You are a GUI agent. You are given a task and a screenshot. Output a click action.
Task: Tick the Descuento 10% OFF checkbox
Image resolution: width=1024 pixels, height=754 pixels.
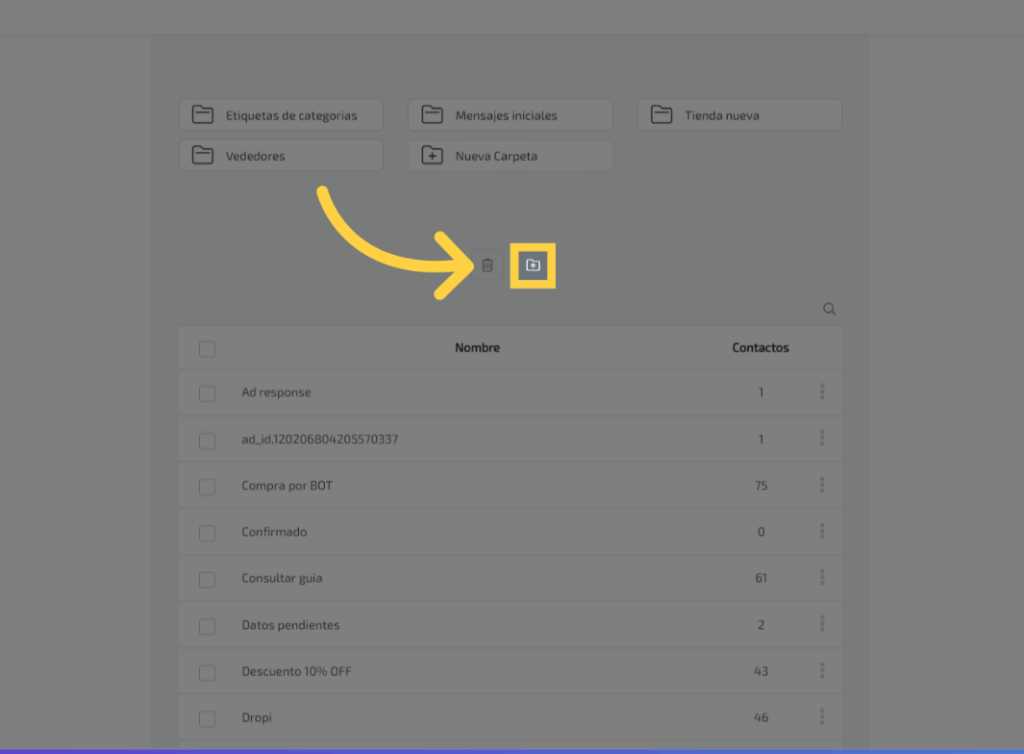(207, 672)
